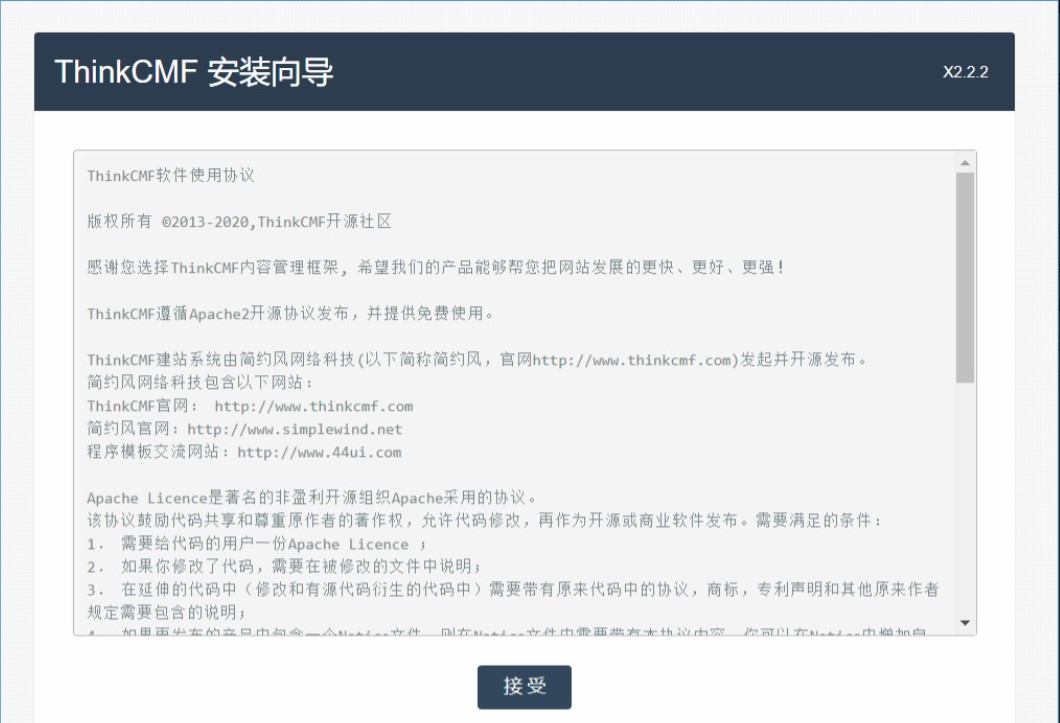1060x723 pixels.
Task: Click the 'ThinkCMF建站系统由简约风网络科技' line
Action: (x=477, y=360)
